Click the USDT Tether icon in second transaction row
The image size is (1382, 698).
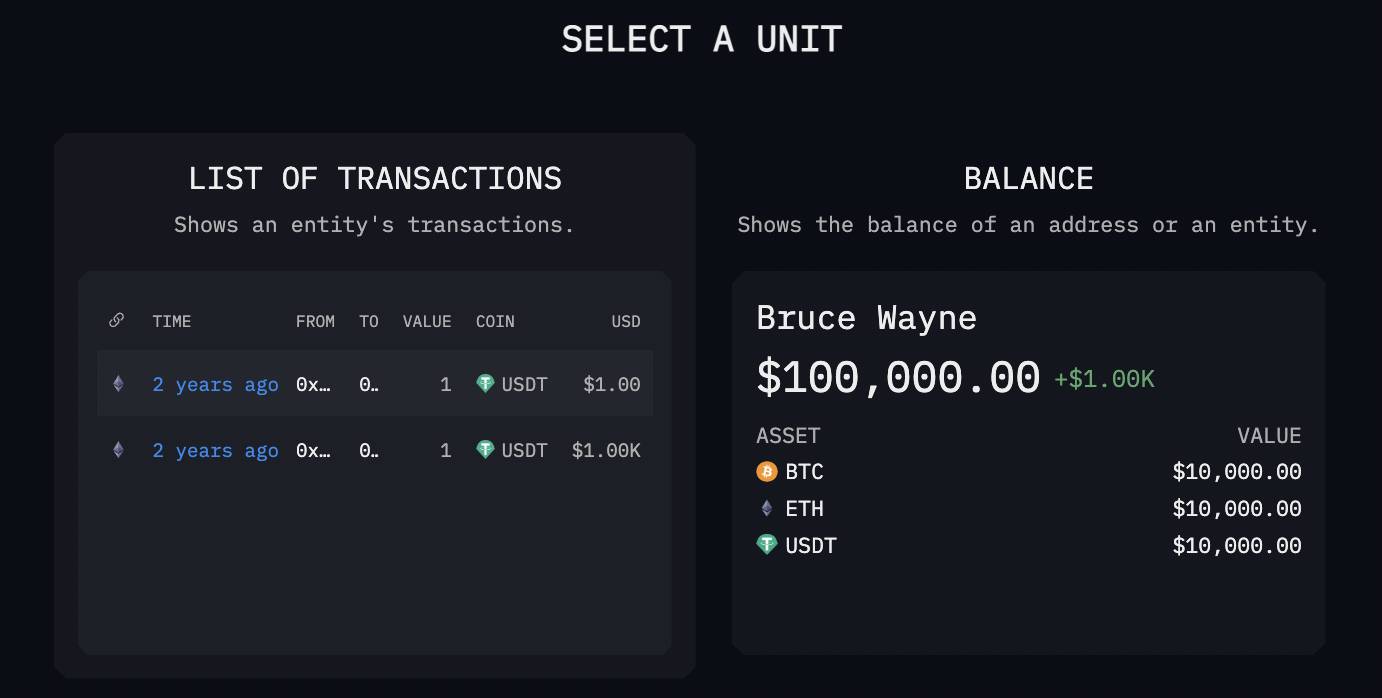[485, 450]
